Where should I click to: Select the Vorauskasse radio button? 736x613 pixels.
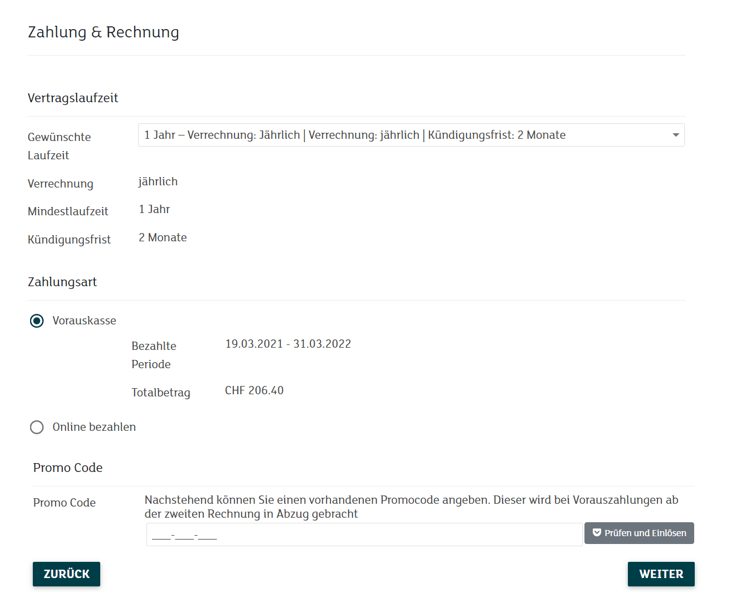37,321
